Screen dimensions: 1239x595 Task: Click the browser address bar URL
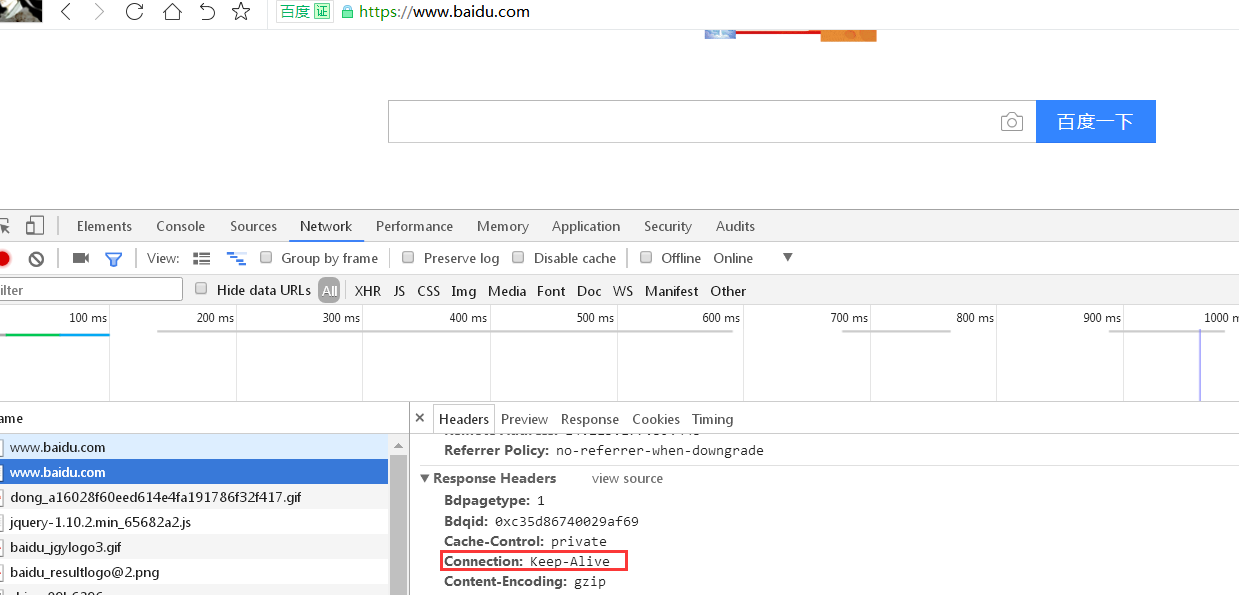tap(444, 12)
